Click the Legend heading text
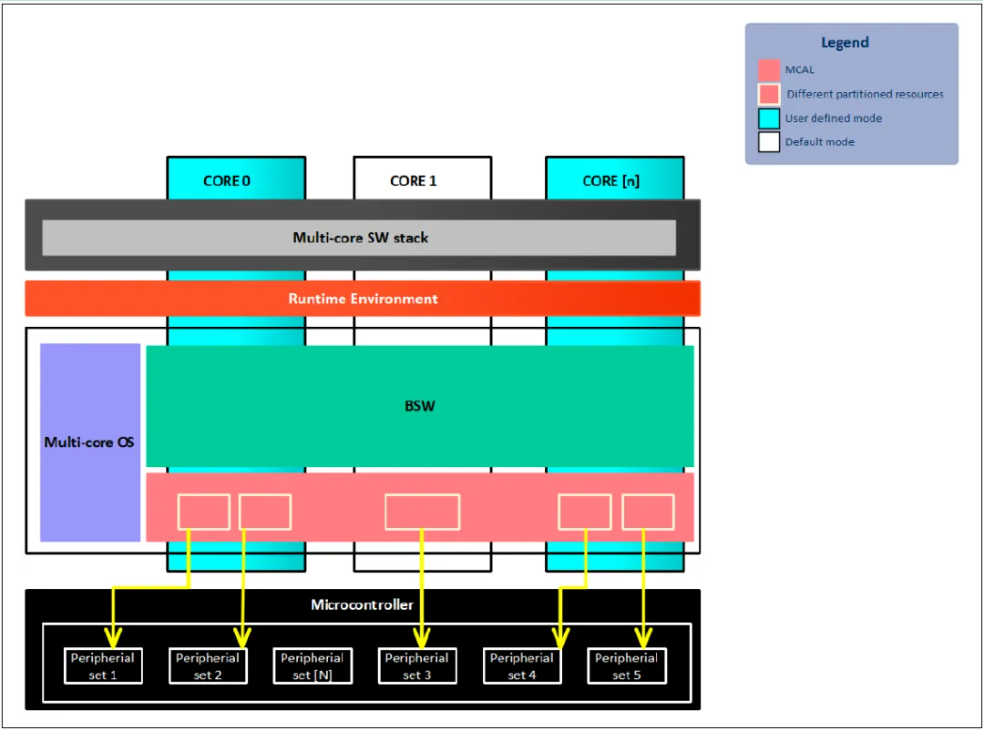 point(845,43)
